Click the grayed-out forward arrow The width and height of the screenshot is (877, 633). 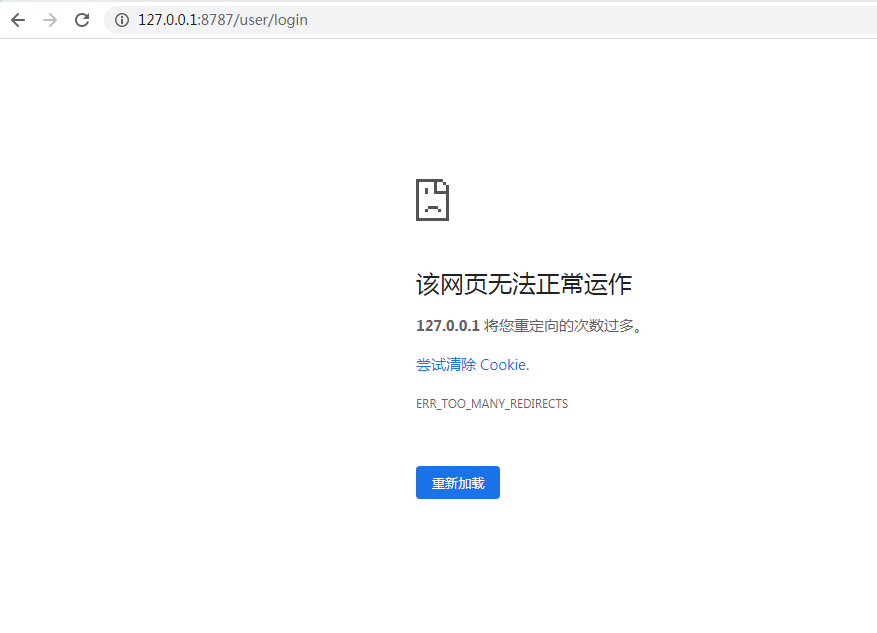tap(50, 20)
